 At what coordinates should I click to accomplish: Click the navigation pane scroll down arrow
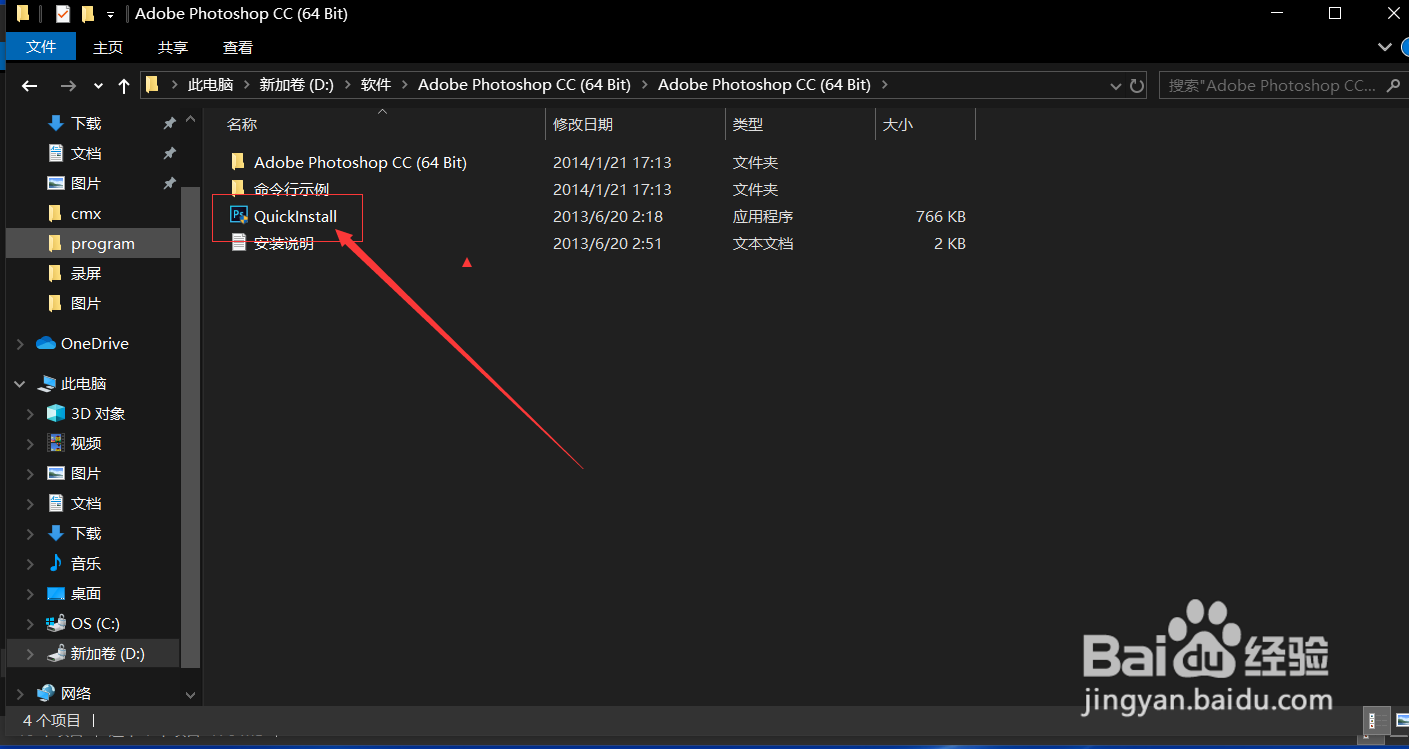190,693
